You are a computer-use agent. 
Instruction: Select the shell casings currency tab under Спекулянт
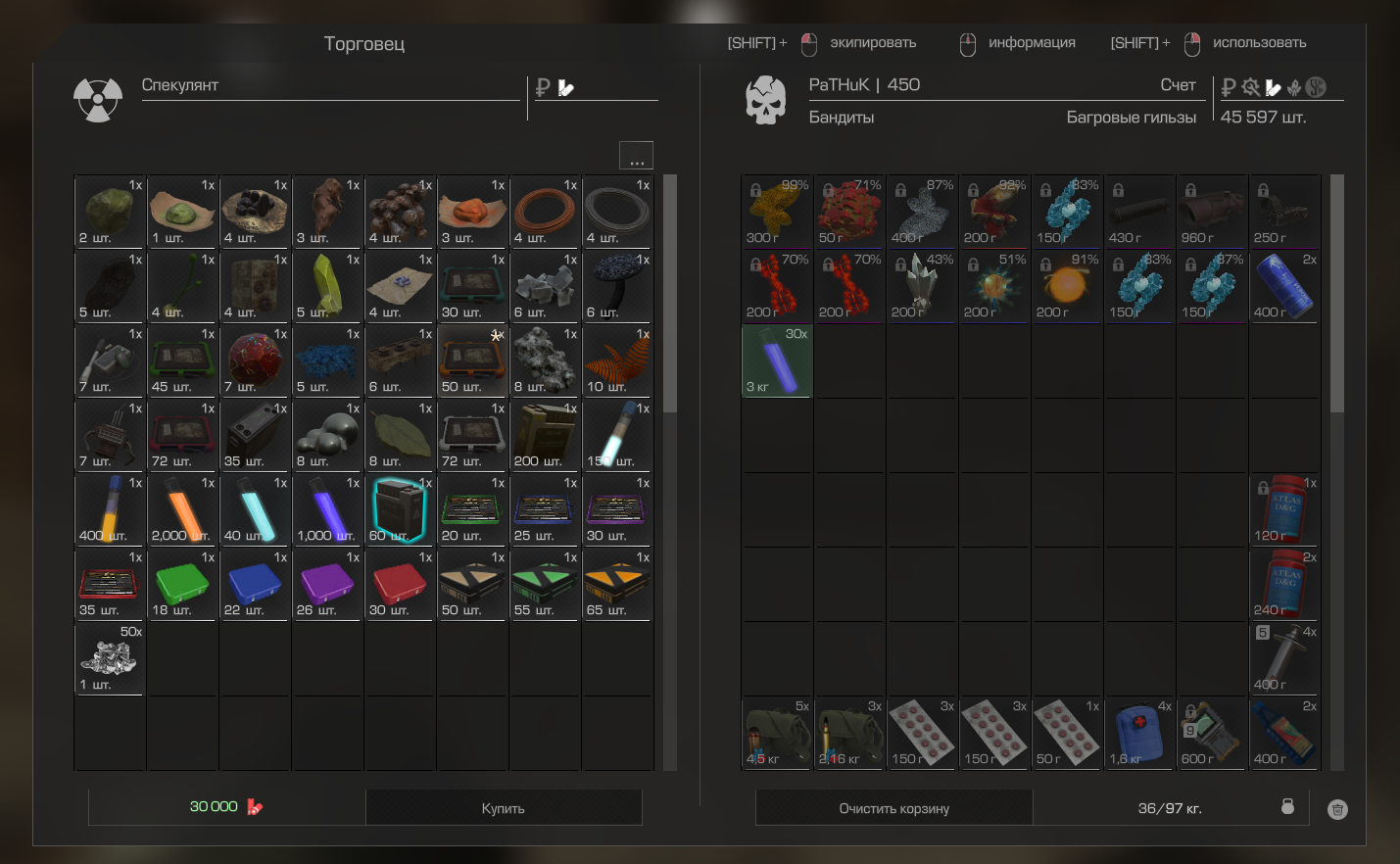click(x=566, y=88)
